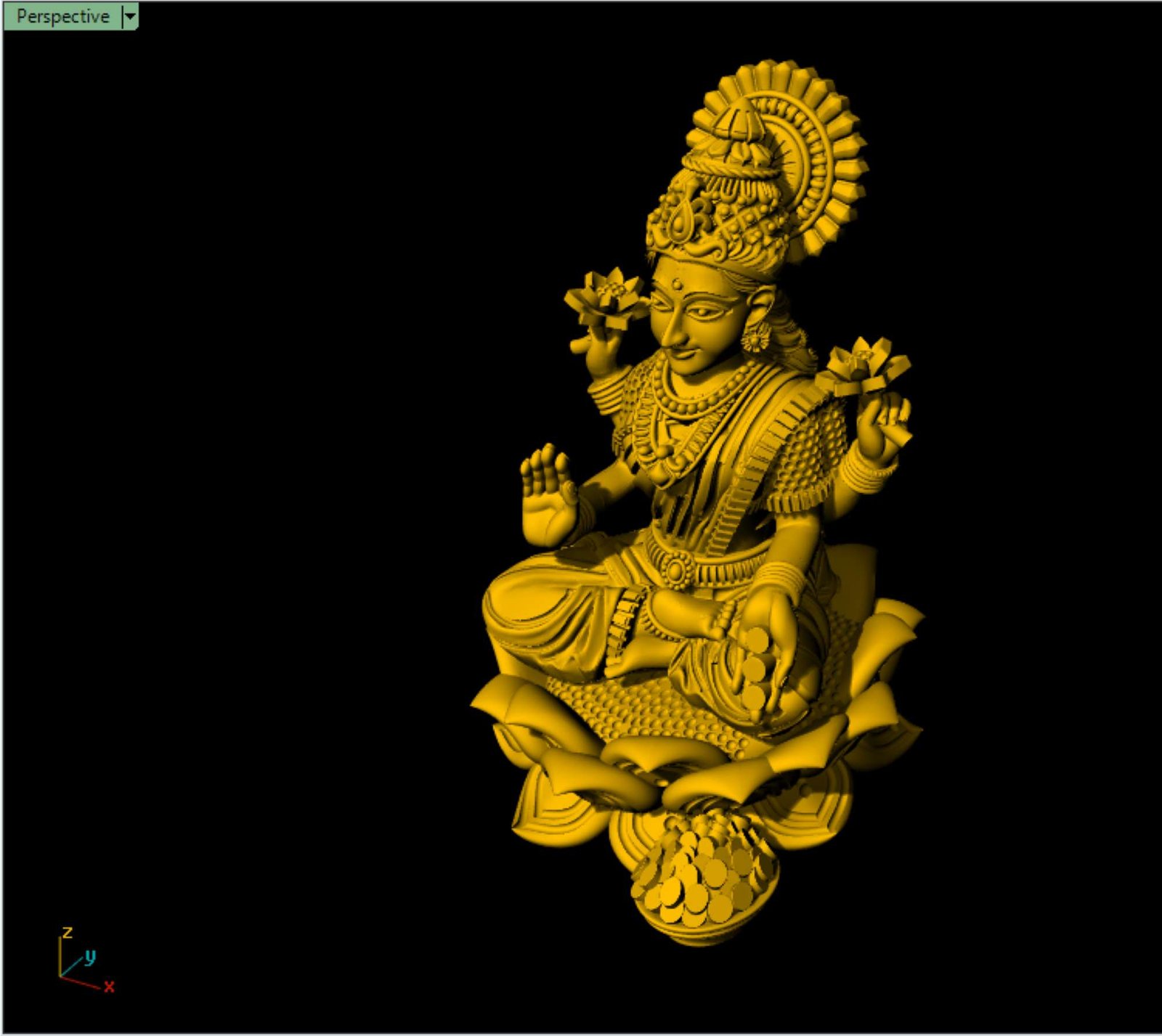Click the open raised palm of statue
The image size is (1162, 1036).
[546, 494]
